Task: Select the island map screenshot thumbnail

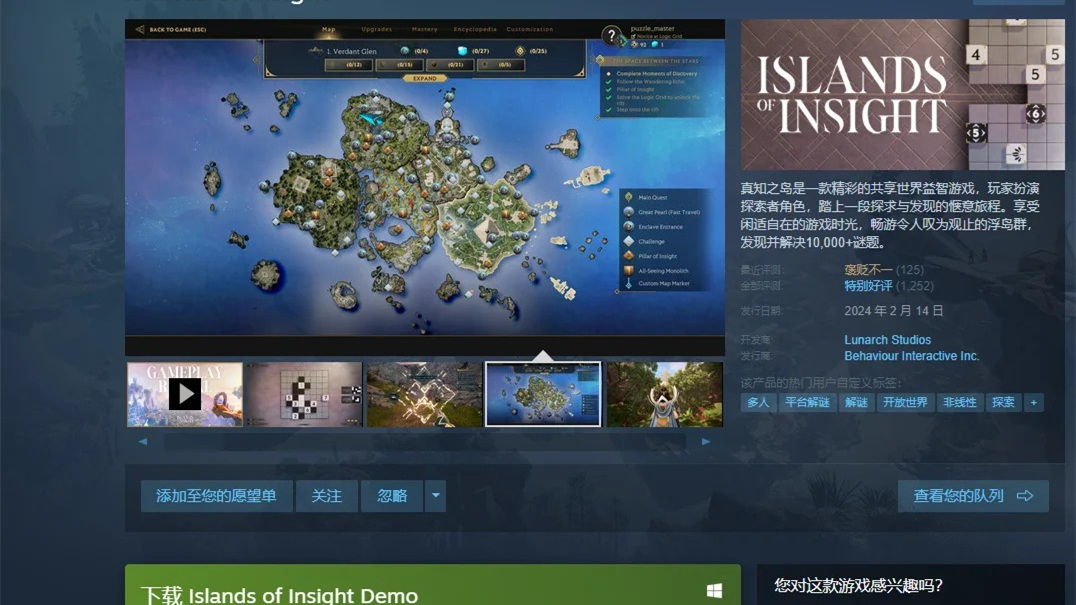Action: [x=543, y=394]
